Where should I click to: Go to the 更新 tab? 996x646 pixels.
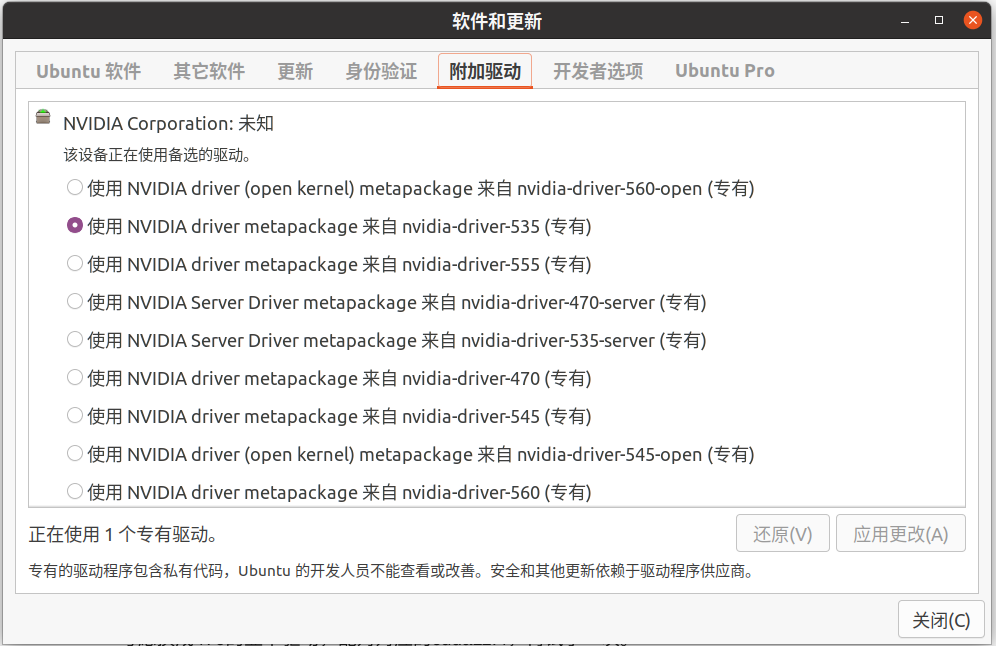point(295,71)
